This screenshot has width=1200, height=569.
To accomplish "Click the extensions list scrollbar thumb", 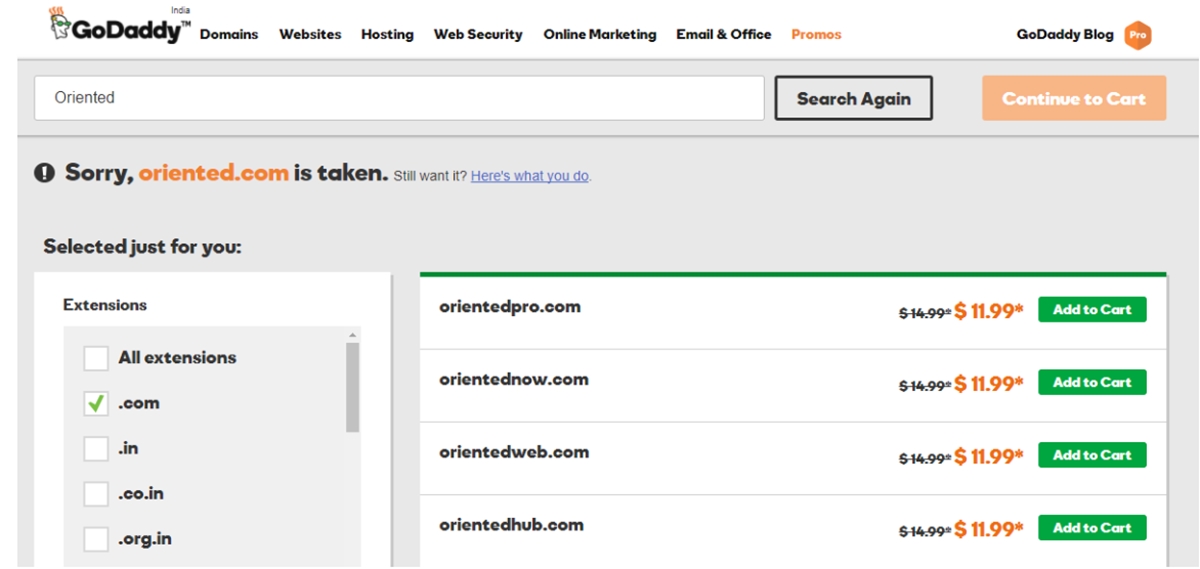I will point(352,388).
